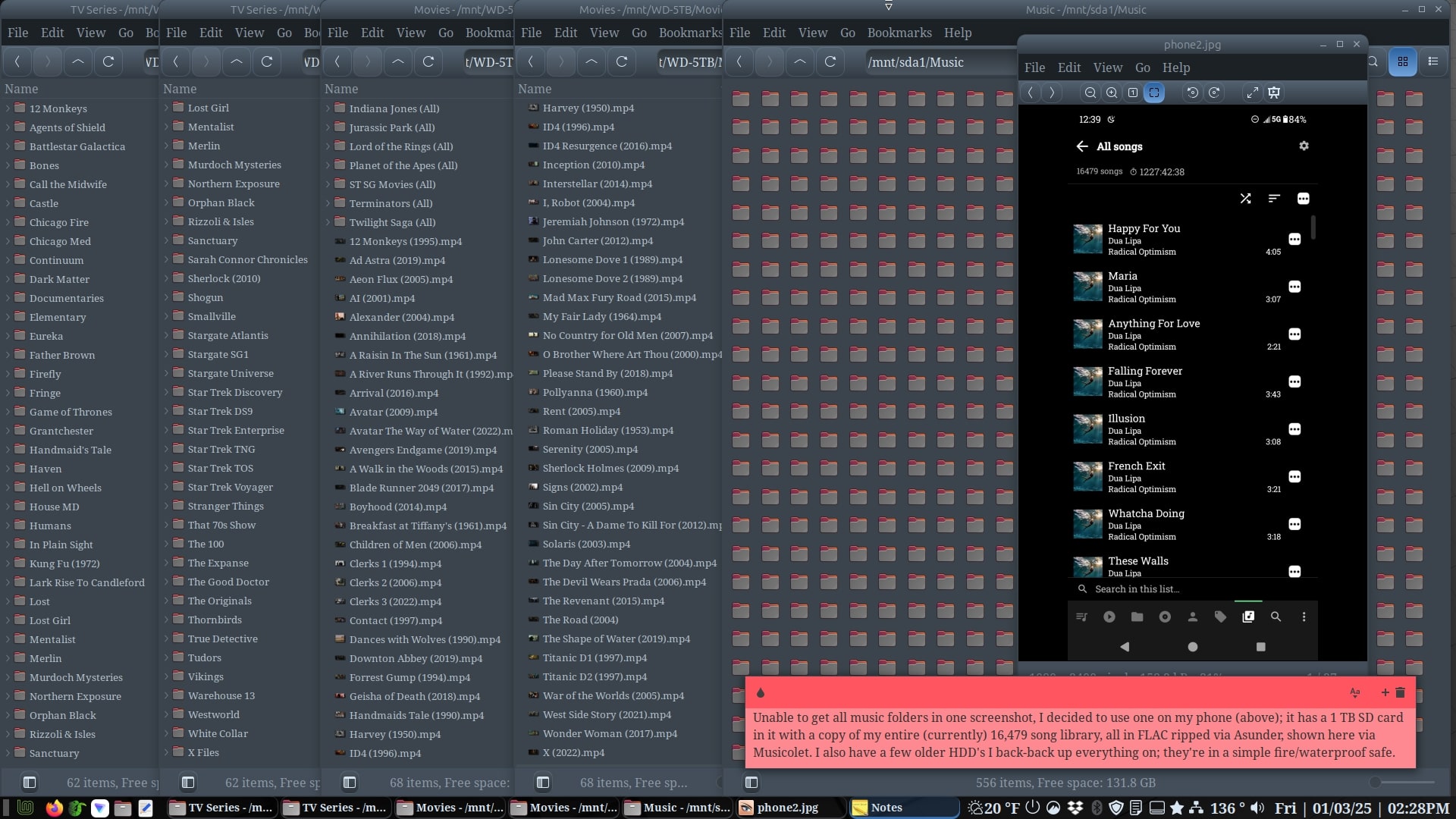The width and height of the screenshot is (1456, 819).
Task: Open Inception (2010).mp4 file
Action: coord(593,165)
